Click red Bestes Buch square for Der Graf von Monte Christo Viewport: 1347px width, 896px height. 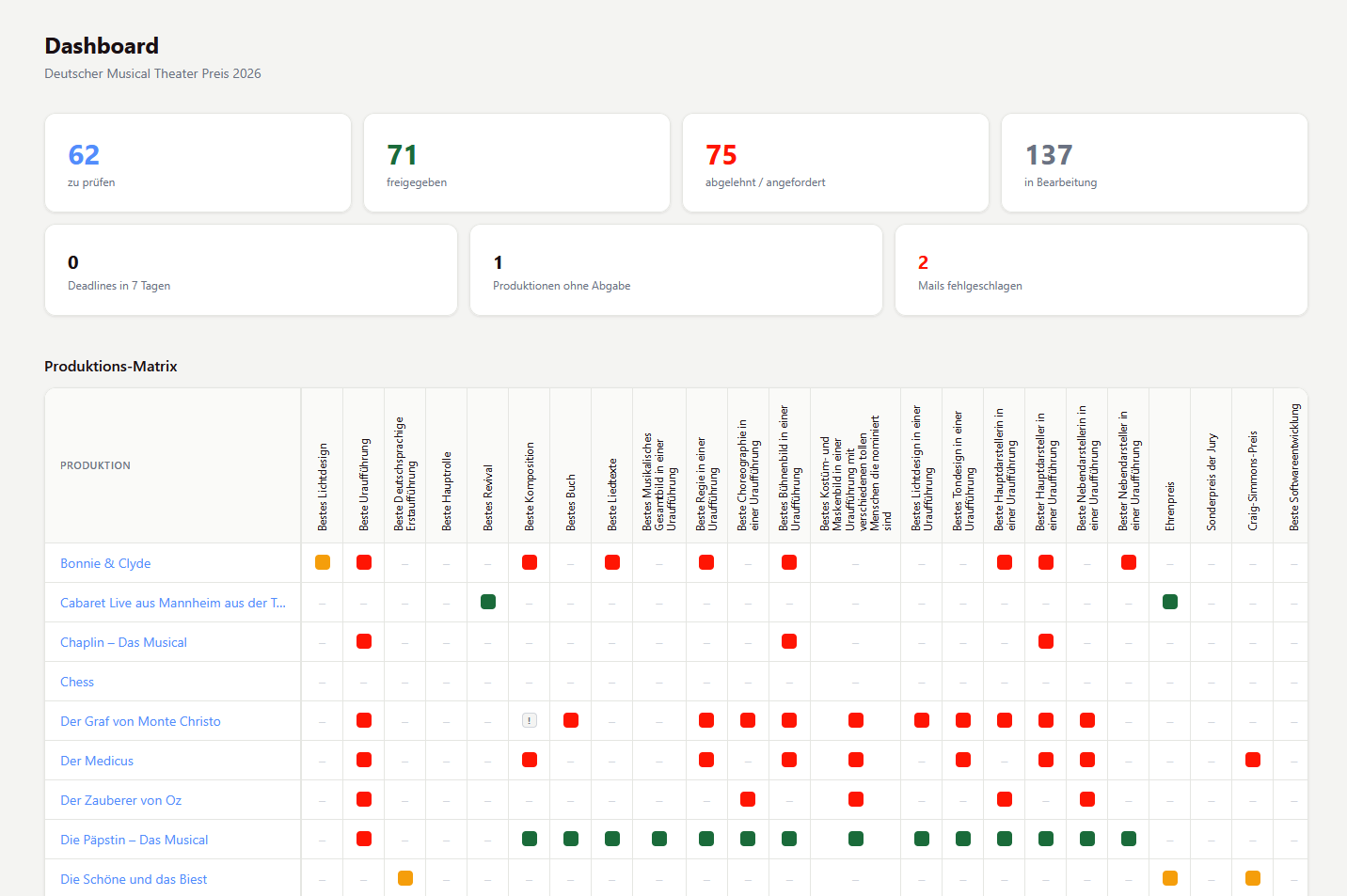point(571,720)
